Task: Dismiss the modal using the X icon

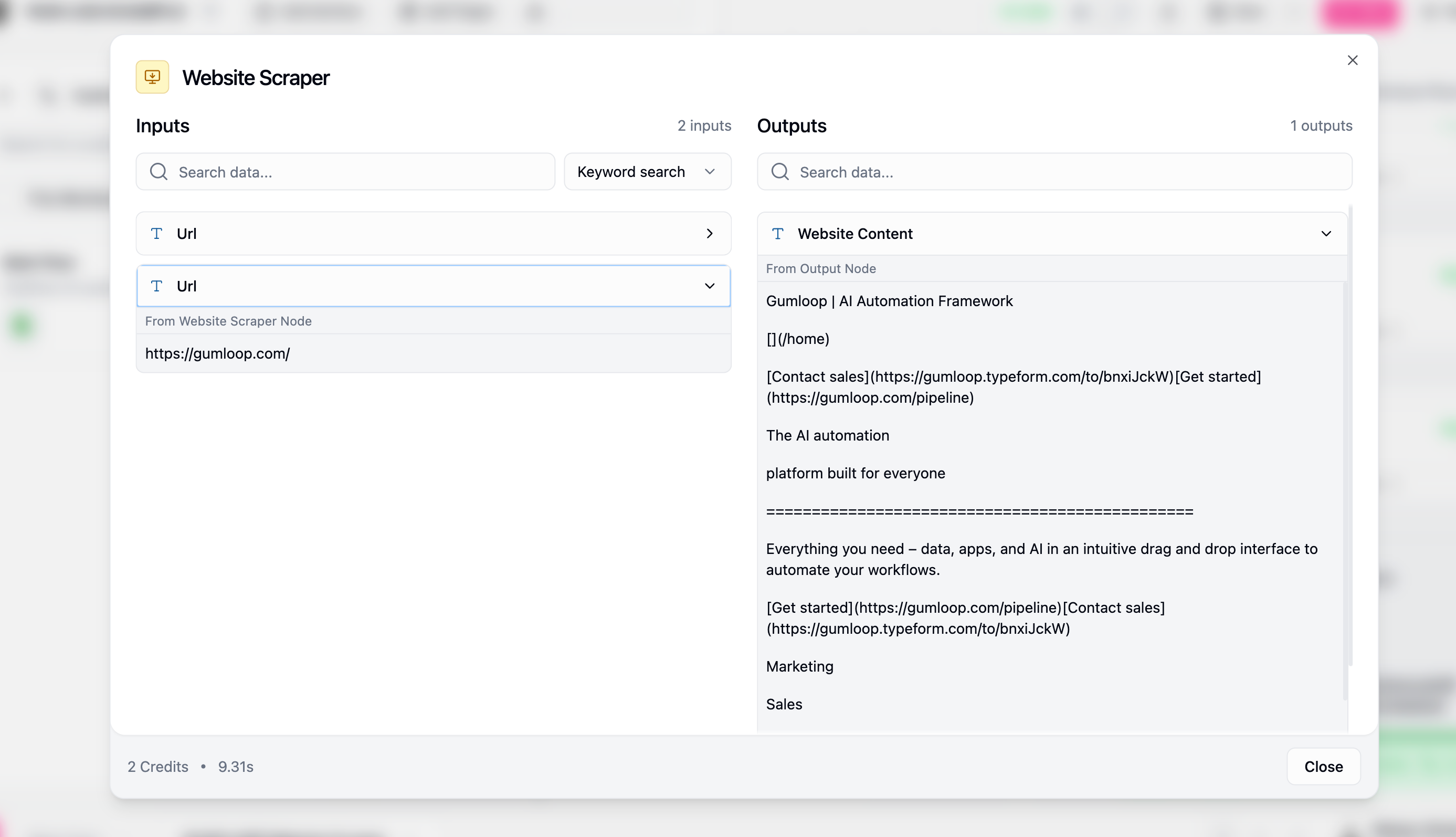Action: 1353,60
